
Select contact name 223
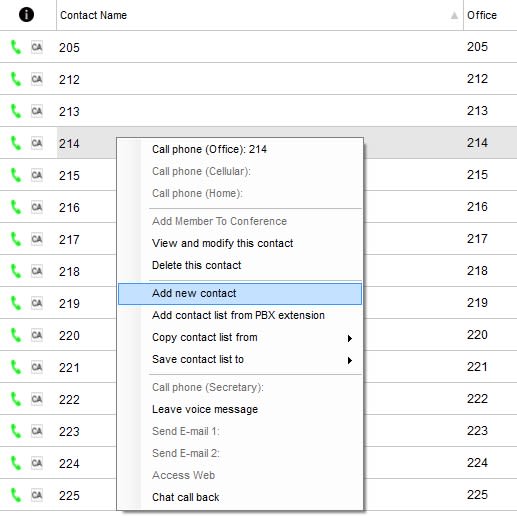69,431
